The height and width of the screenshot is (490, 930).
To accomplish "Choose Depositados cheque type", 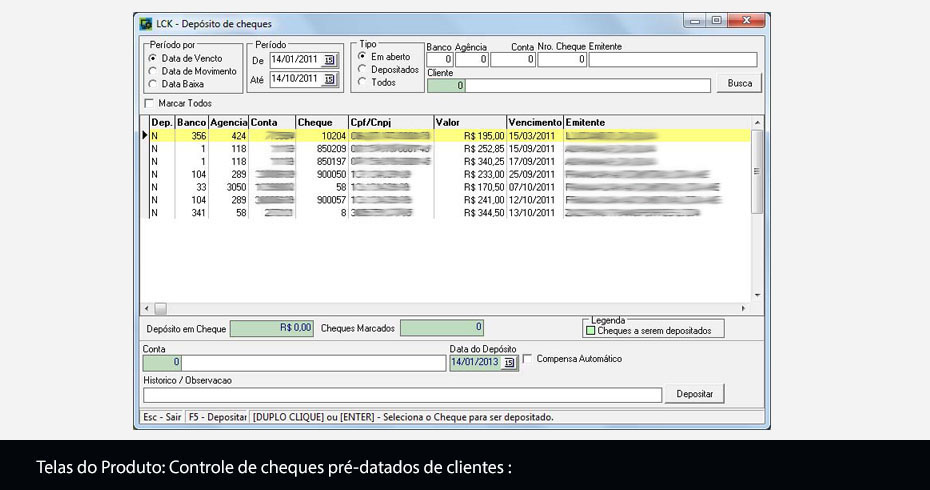I will point(362,69).
